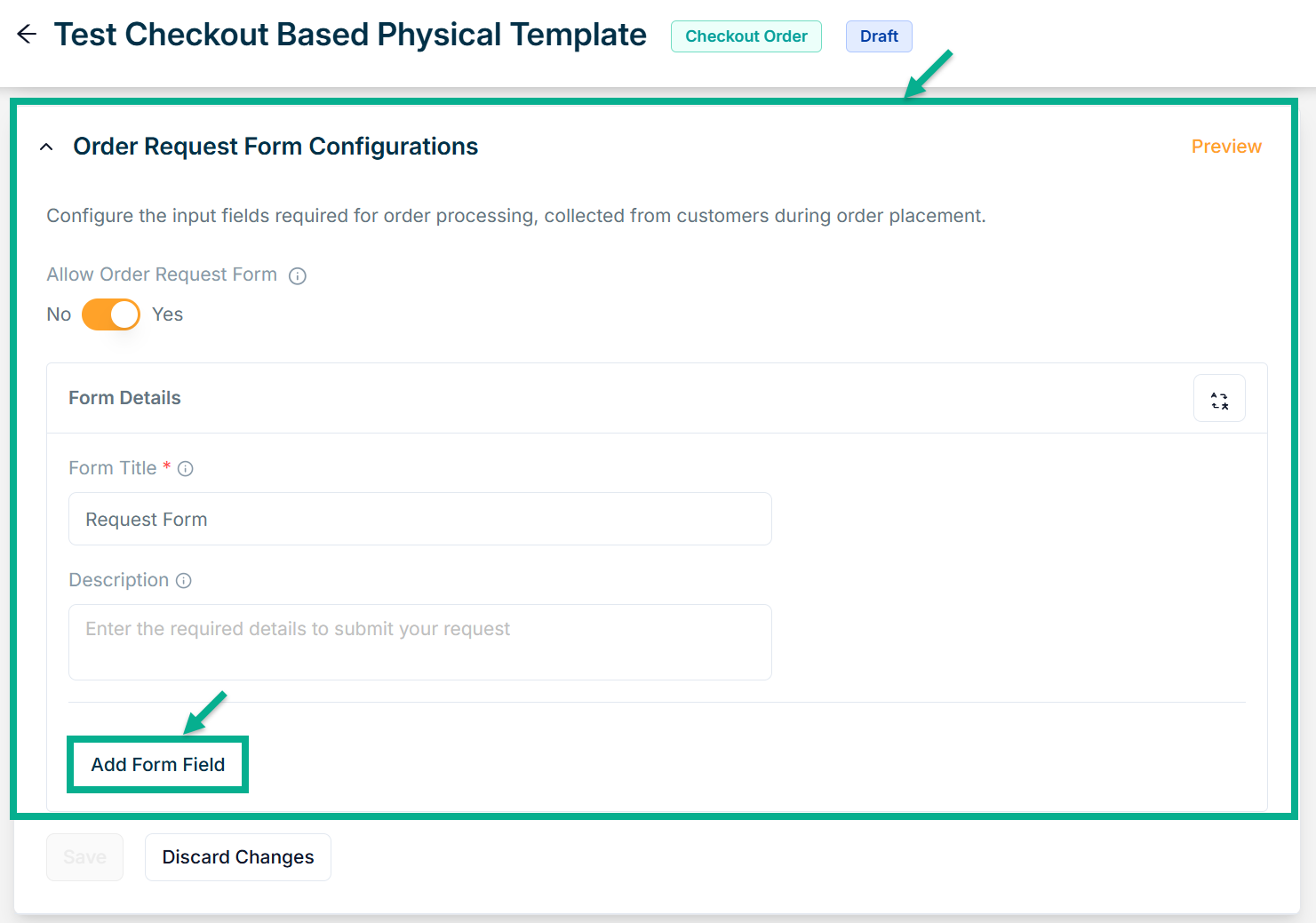
Task: Click the 'No' label beside the switch
Action: 59,314
